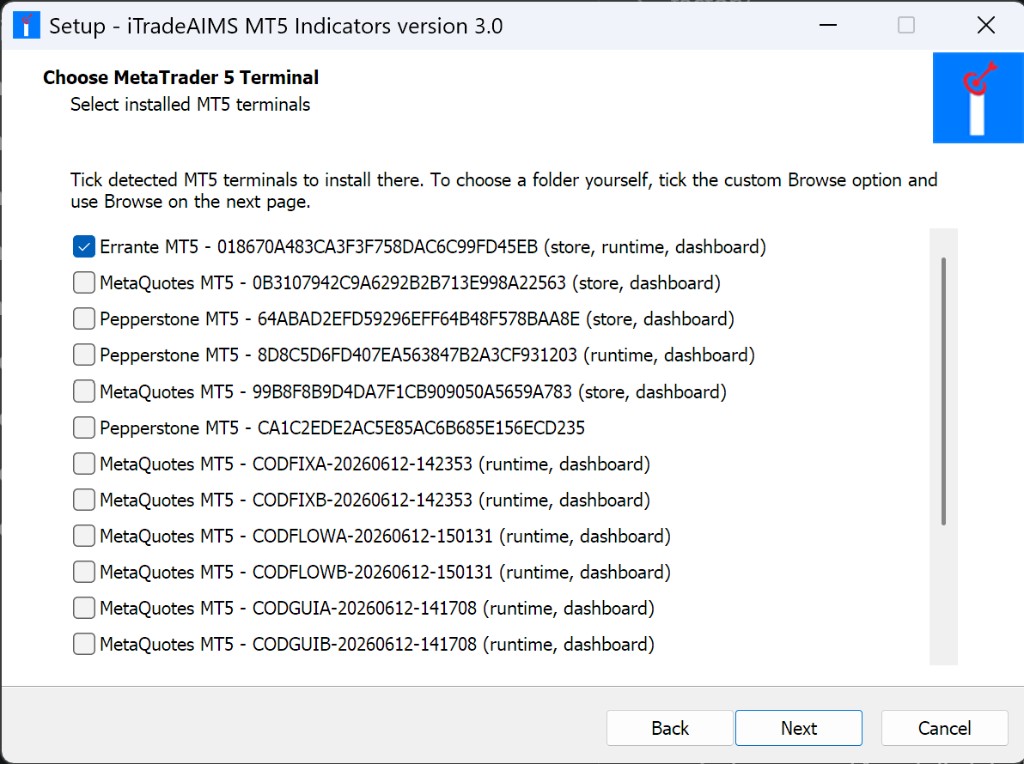
Task: Minimize the setup window
Action: [x=828, y=25]
